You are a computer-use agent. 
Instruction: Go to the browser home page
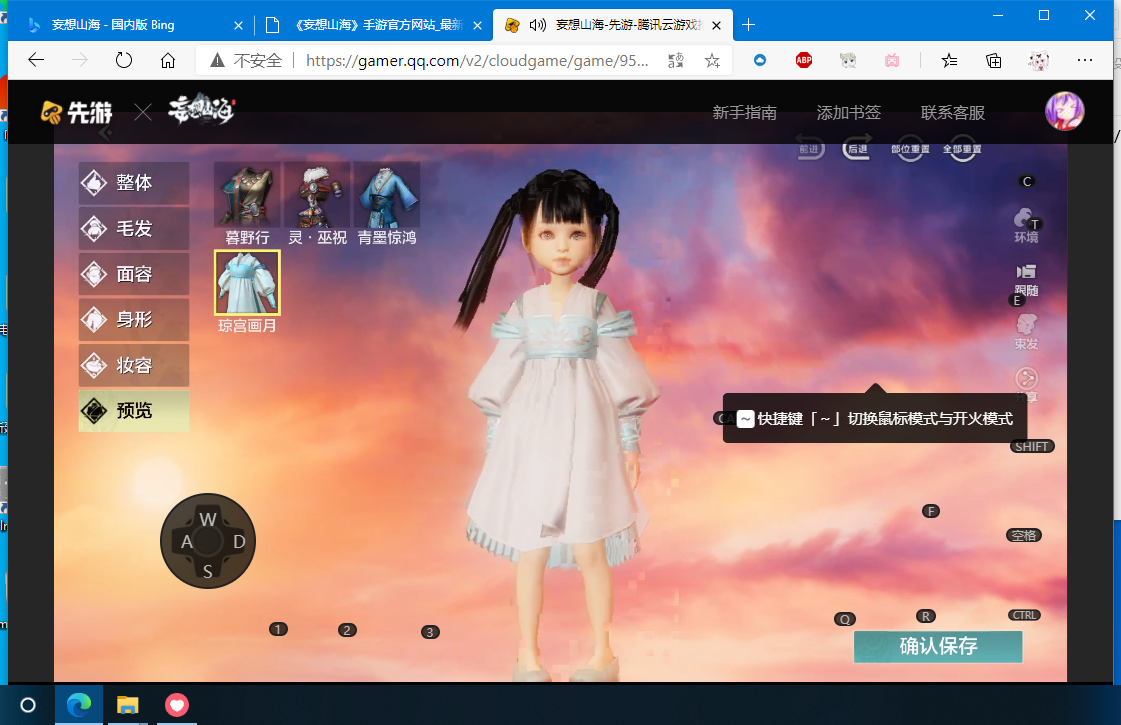[x=168, y=60]
